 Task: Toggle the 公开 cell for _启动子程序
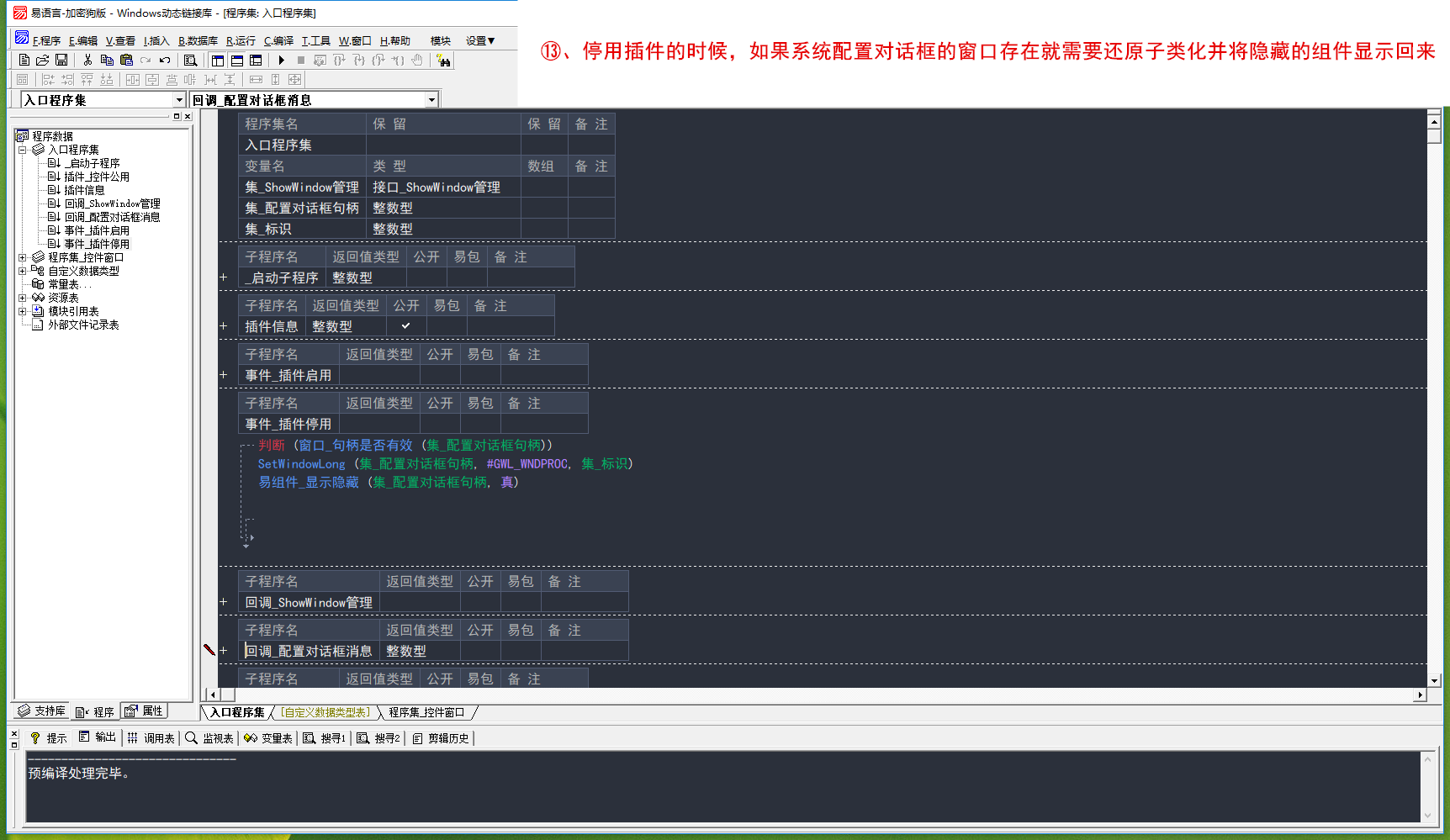point(426,277)
